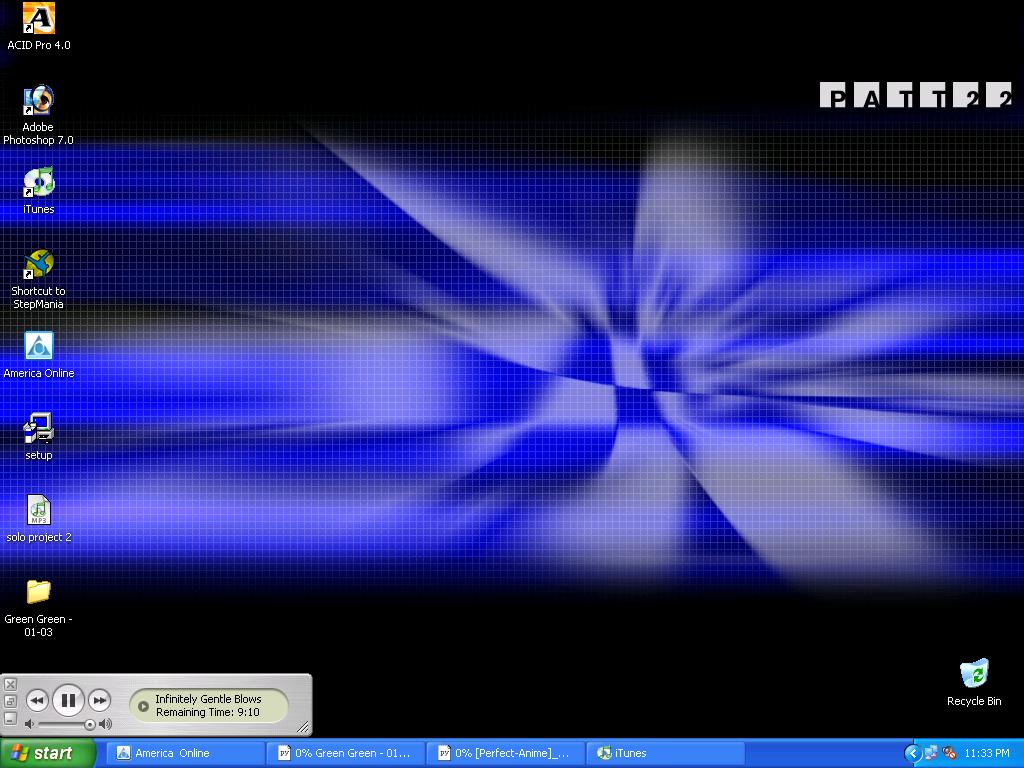This screenshot has height=768, width=1024.
Task: Switch to America Online taskbar window
Action: click(186, 754)
